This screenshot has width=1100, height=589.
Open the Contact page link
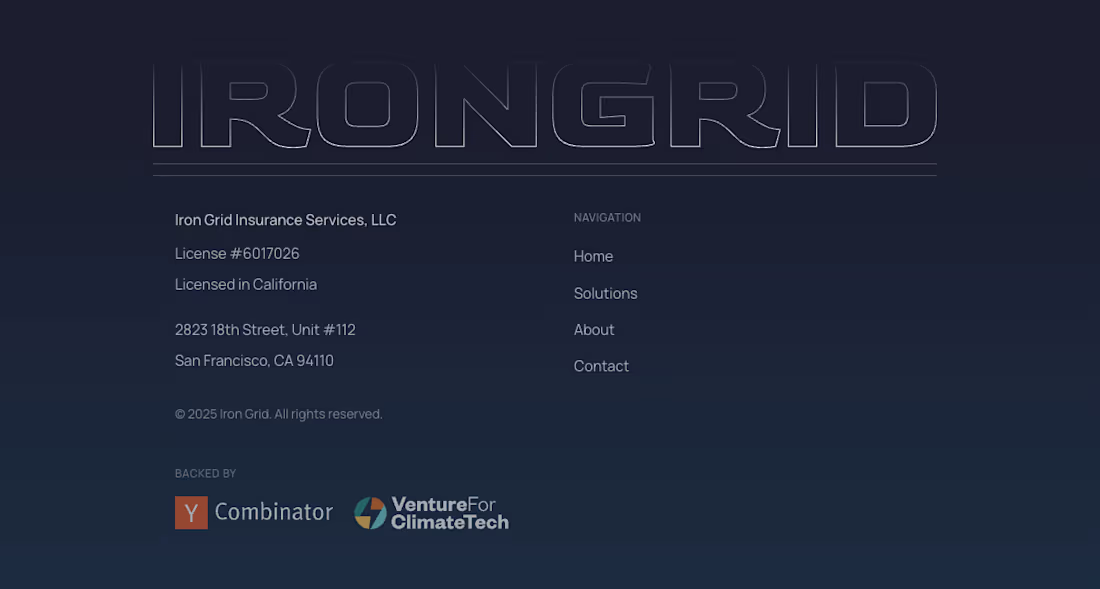[x=601, y=366]
